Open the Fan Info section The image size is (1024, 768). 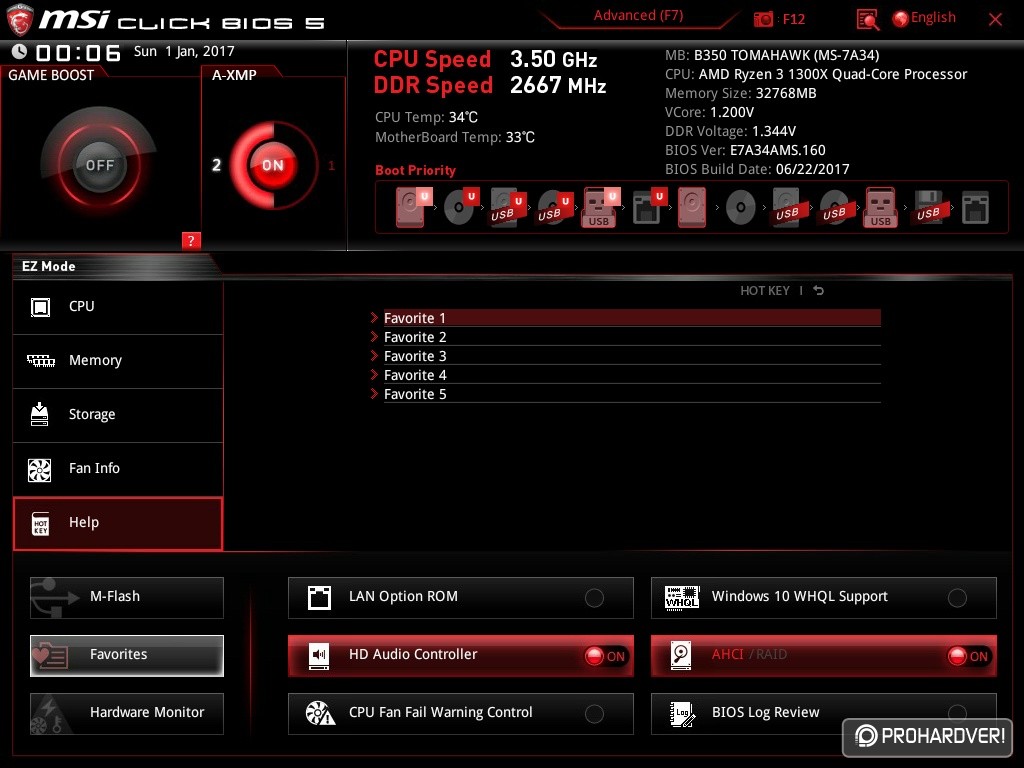pos(118,469)
